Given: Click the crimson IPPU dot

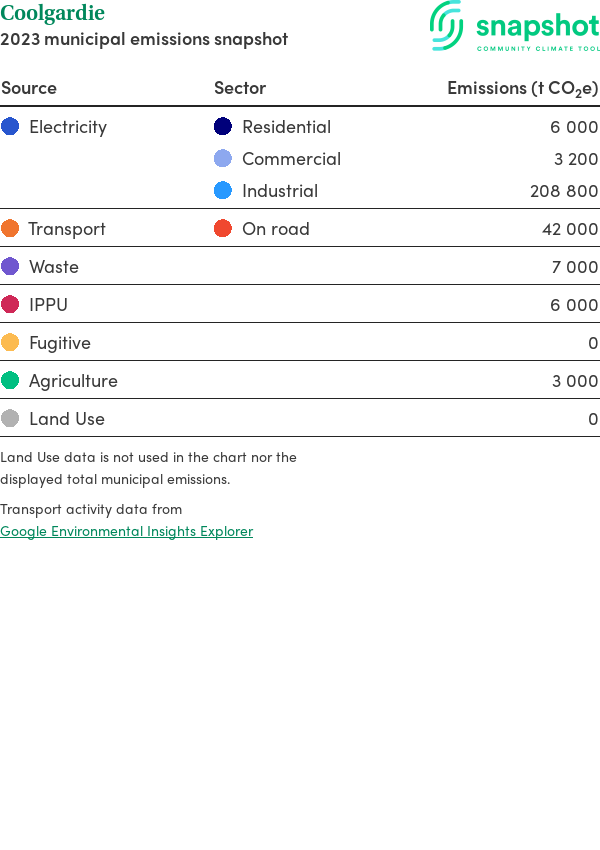Looking at the screenshot, I should pyautogui.click(x=10, y=305).
